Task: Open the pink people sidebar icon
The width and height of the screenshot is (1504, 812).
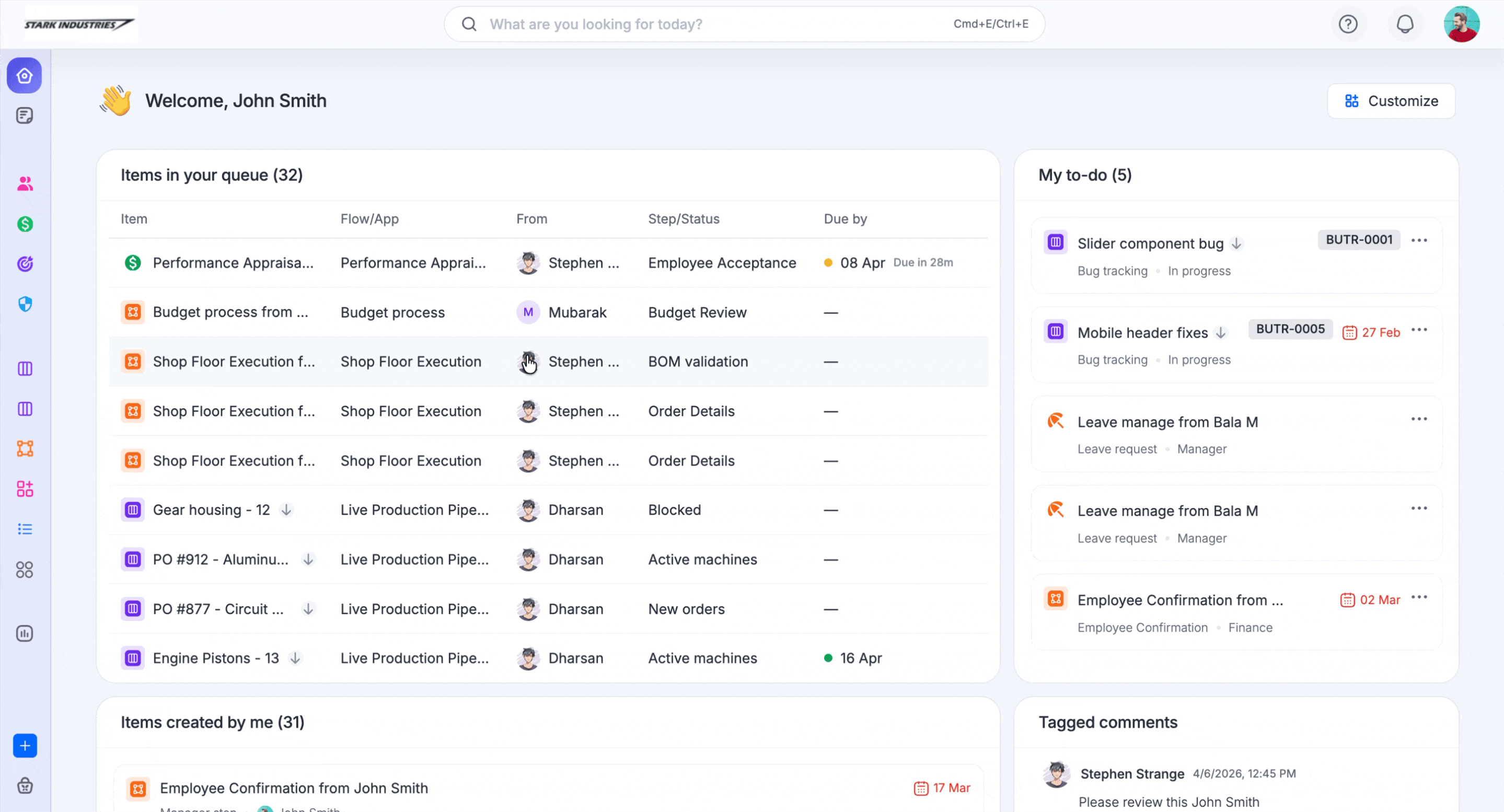Action: pos(25,184)
